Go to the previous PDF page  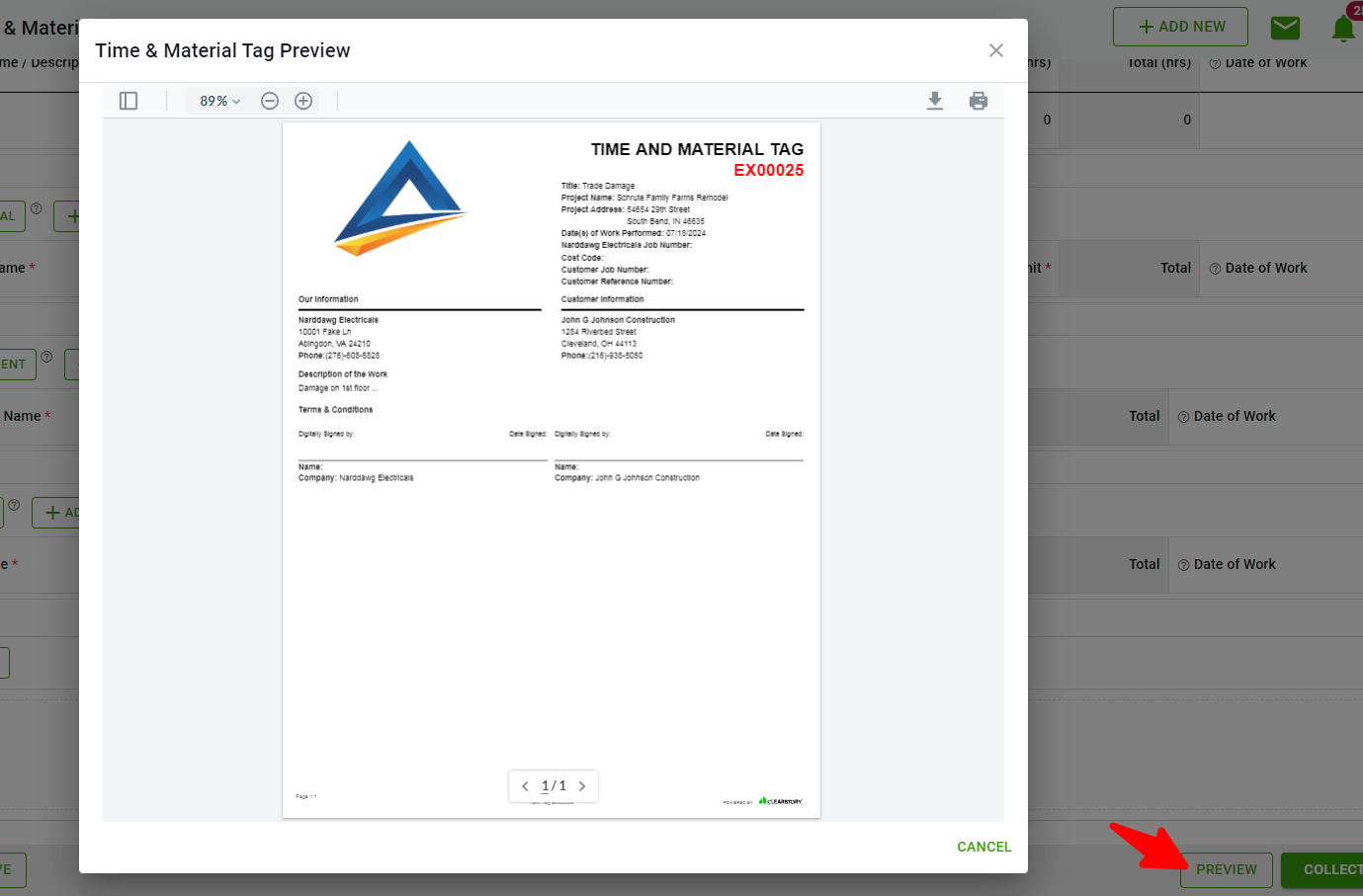(525, 786)
